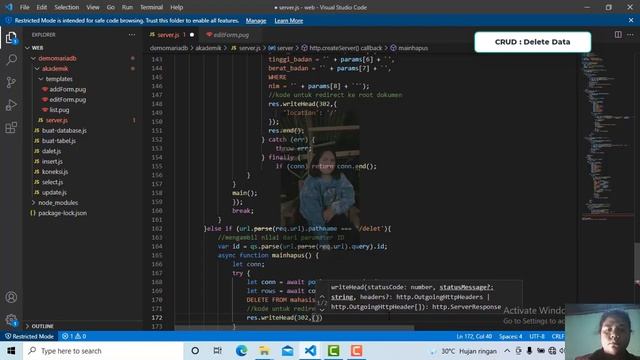The width and height of the screenshot is (640, 360).
Task: Open the green Camtasia taskbar icon
Action: pyautogui.click(x=333, y=351)
